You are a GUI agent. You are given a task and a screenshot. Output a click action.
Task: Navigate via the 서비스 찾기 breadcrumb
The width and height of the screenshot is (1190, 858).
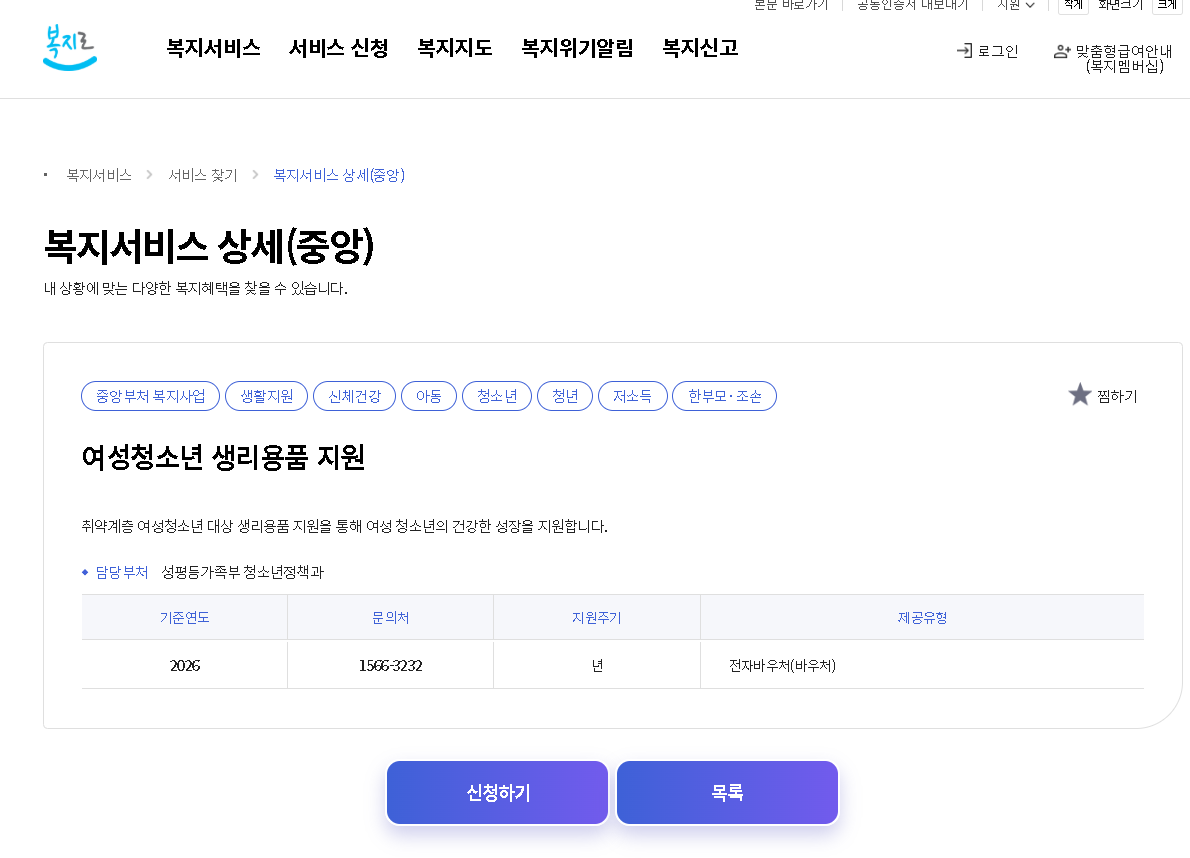point(203,174)
